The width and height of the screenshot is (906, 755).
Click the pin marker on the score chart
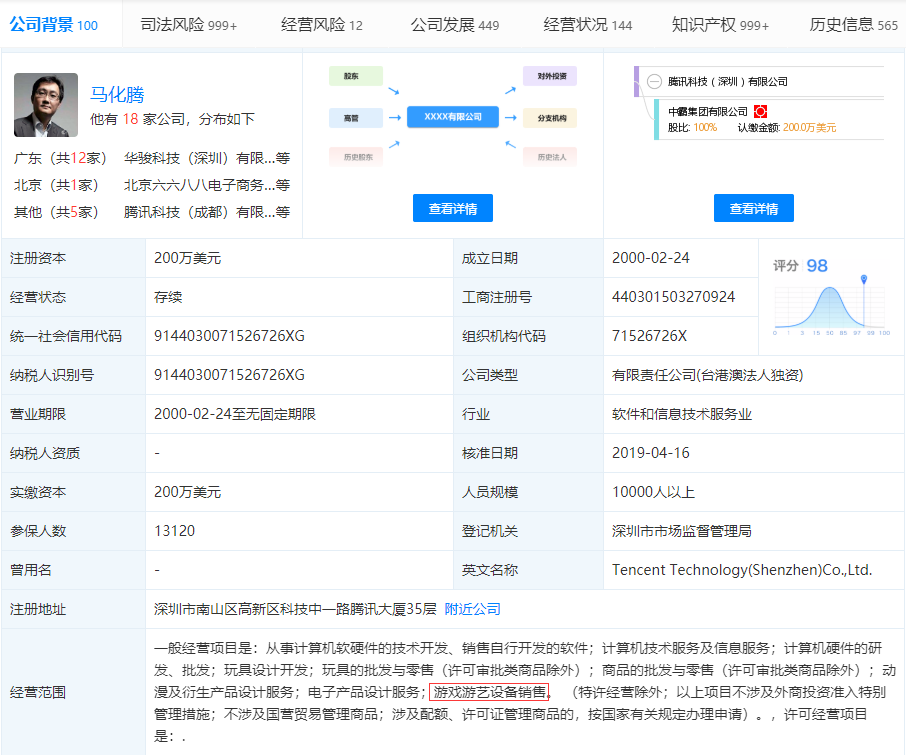pos(864,280)
